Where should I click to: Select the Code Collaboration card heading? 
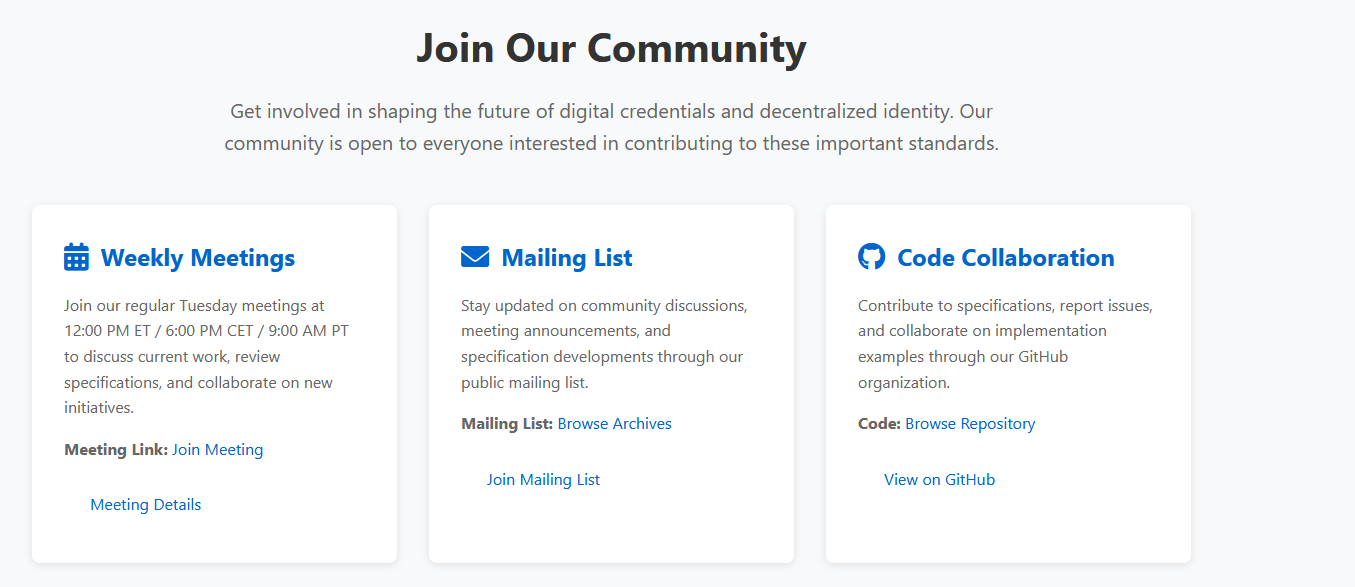tap(1005, 258)
